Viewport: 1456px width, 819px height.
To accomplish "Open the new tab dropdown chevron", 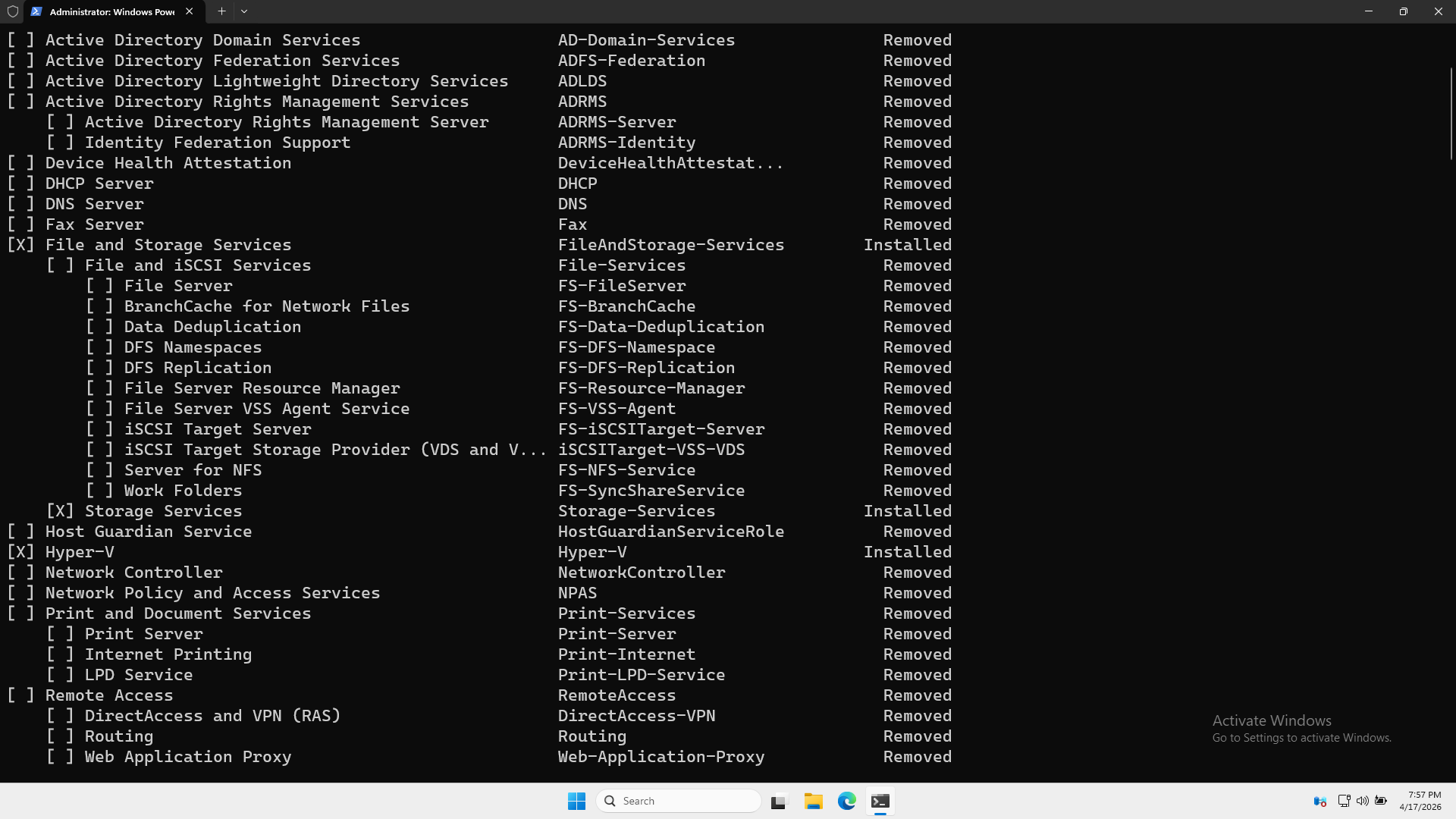I will (244, 12).
